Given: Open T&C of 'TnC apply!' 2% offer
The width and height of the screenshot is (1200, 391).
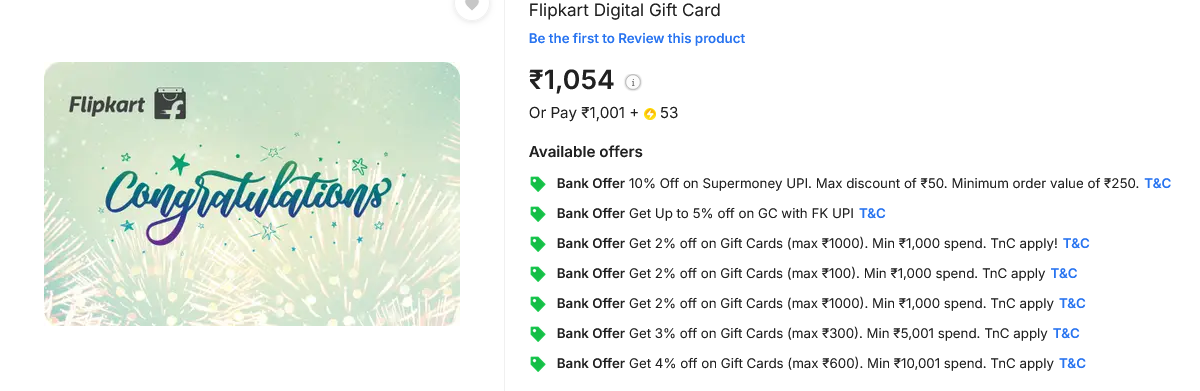Looking at the screenshot, I should [1076, 244].
